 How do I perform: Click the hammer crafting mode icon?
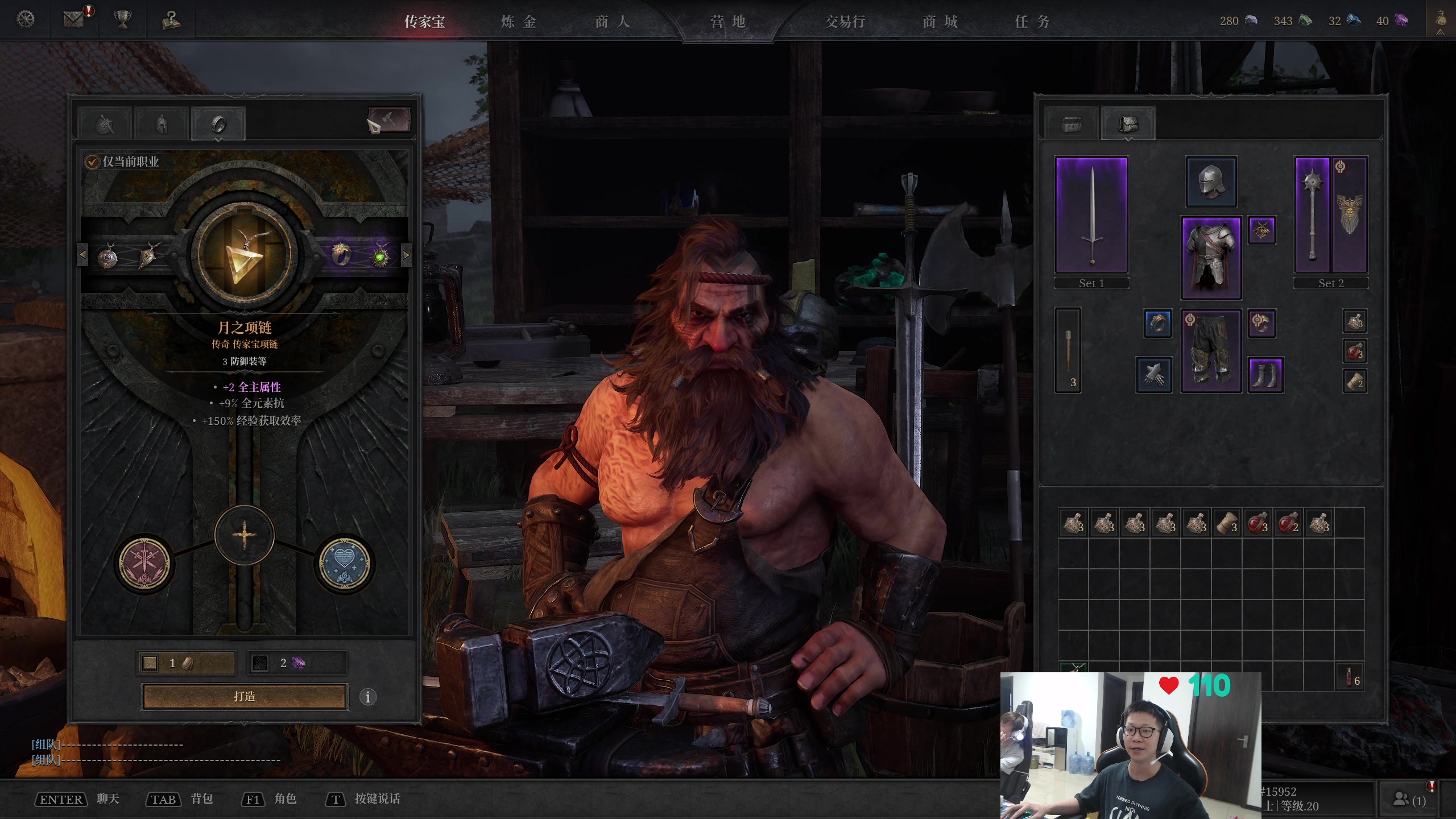coord(389,120)
